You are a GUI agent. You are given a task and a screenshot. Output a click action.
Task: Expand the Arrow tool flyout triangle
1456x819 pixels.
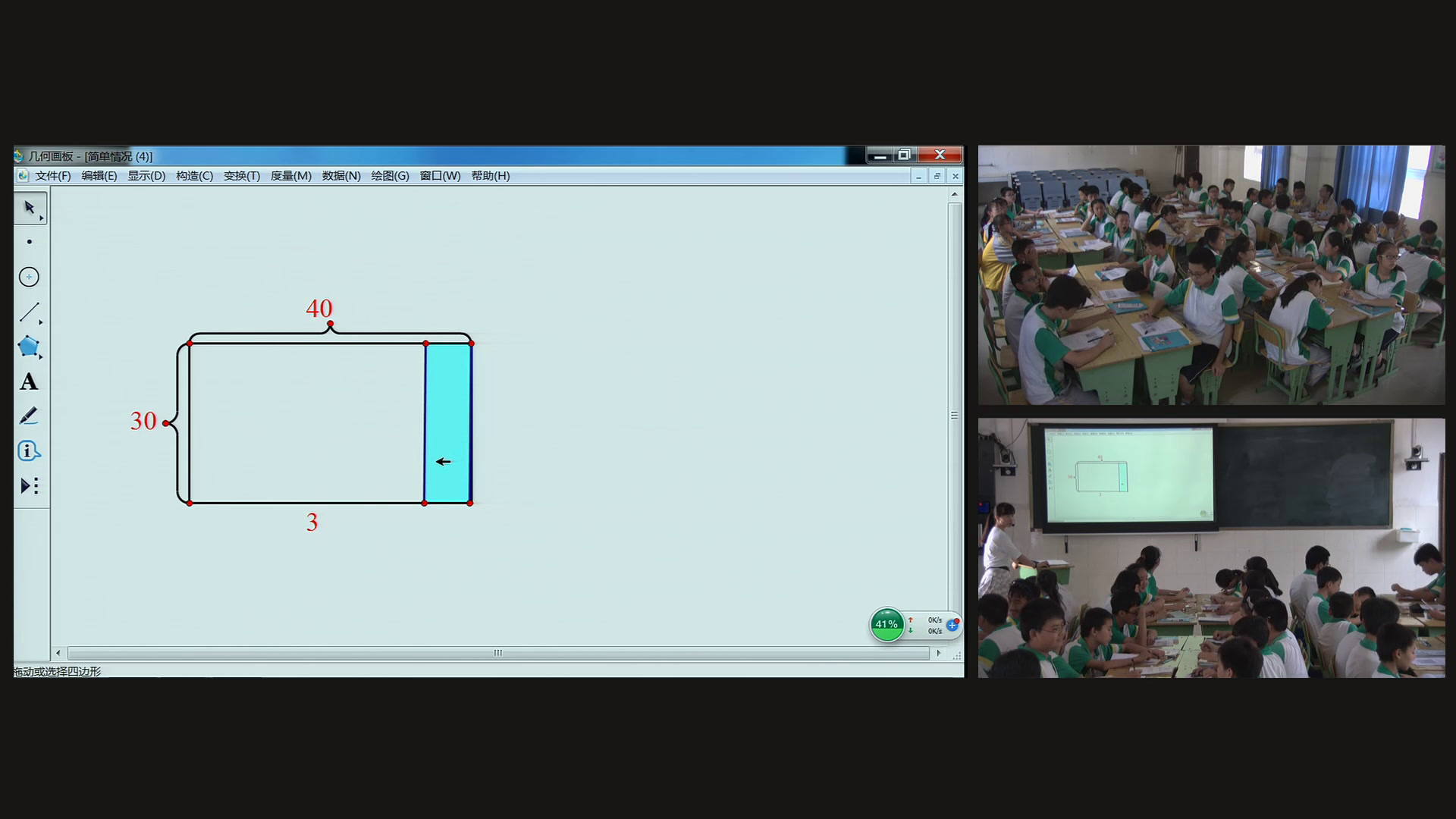[x=42, y=218]
